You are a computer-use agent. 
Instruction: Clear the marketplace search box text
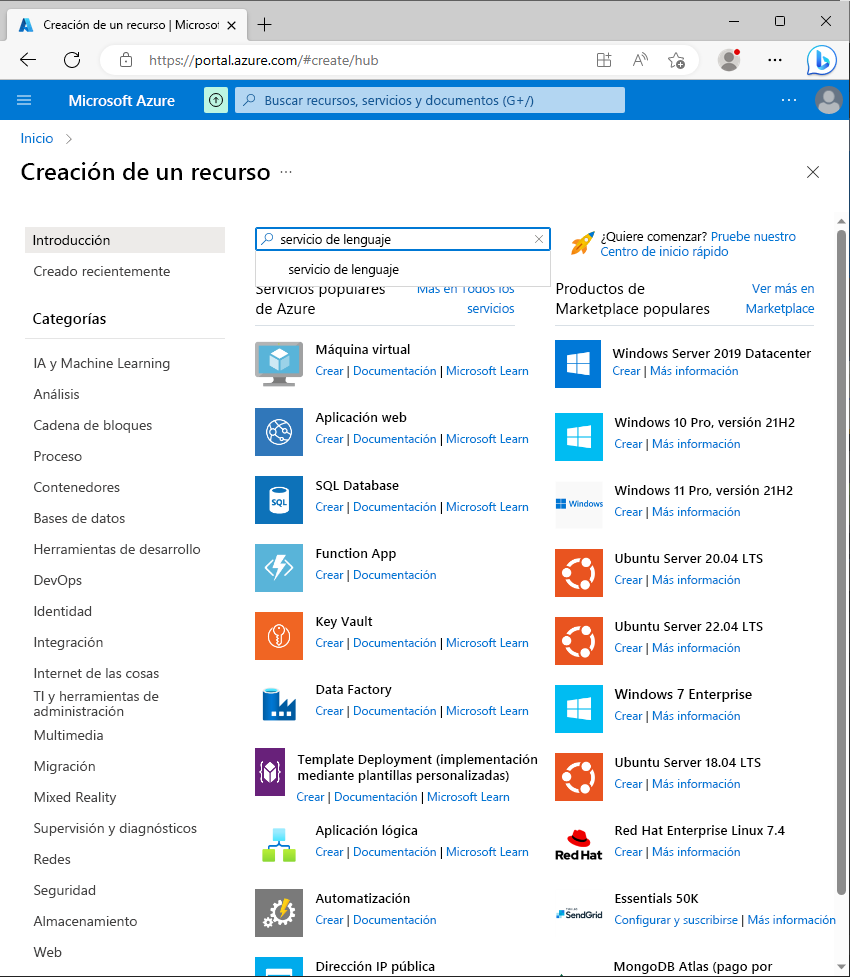tap(539, 239)
